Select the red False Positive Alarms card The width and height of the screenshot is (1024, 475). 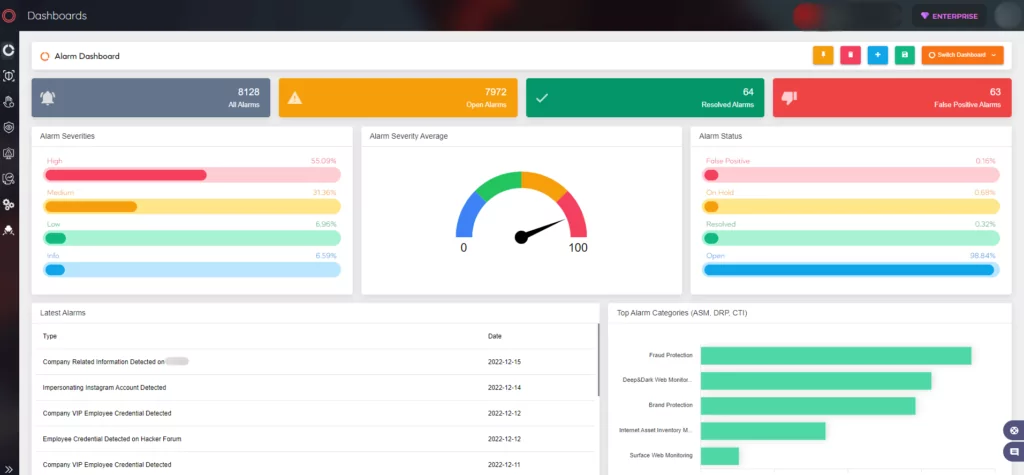pos(892,98)
